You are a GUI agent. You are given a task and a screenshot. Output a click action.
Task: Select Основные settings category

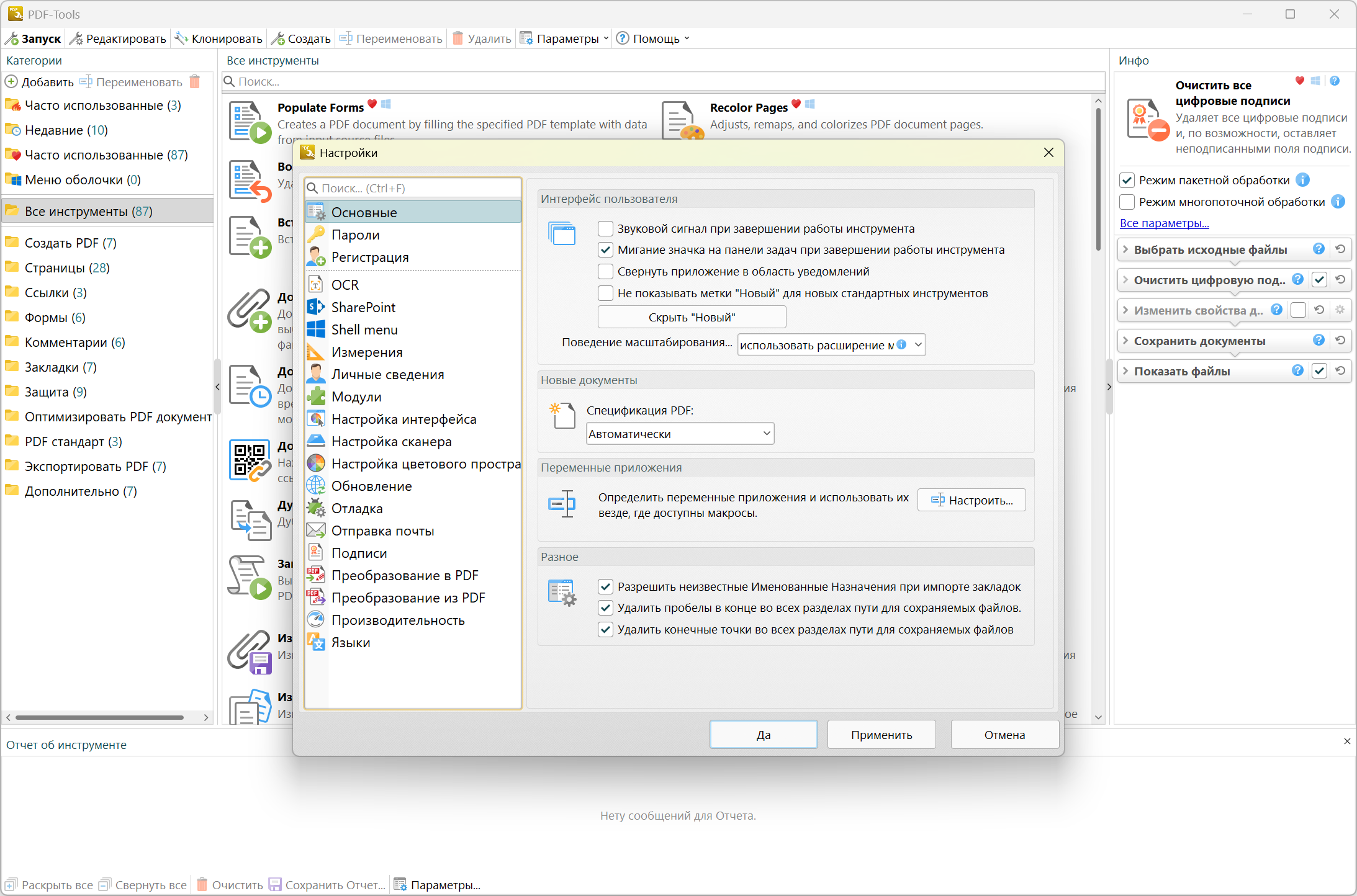[x=413, y=212]
